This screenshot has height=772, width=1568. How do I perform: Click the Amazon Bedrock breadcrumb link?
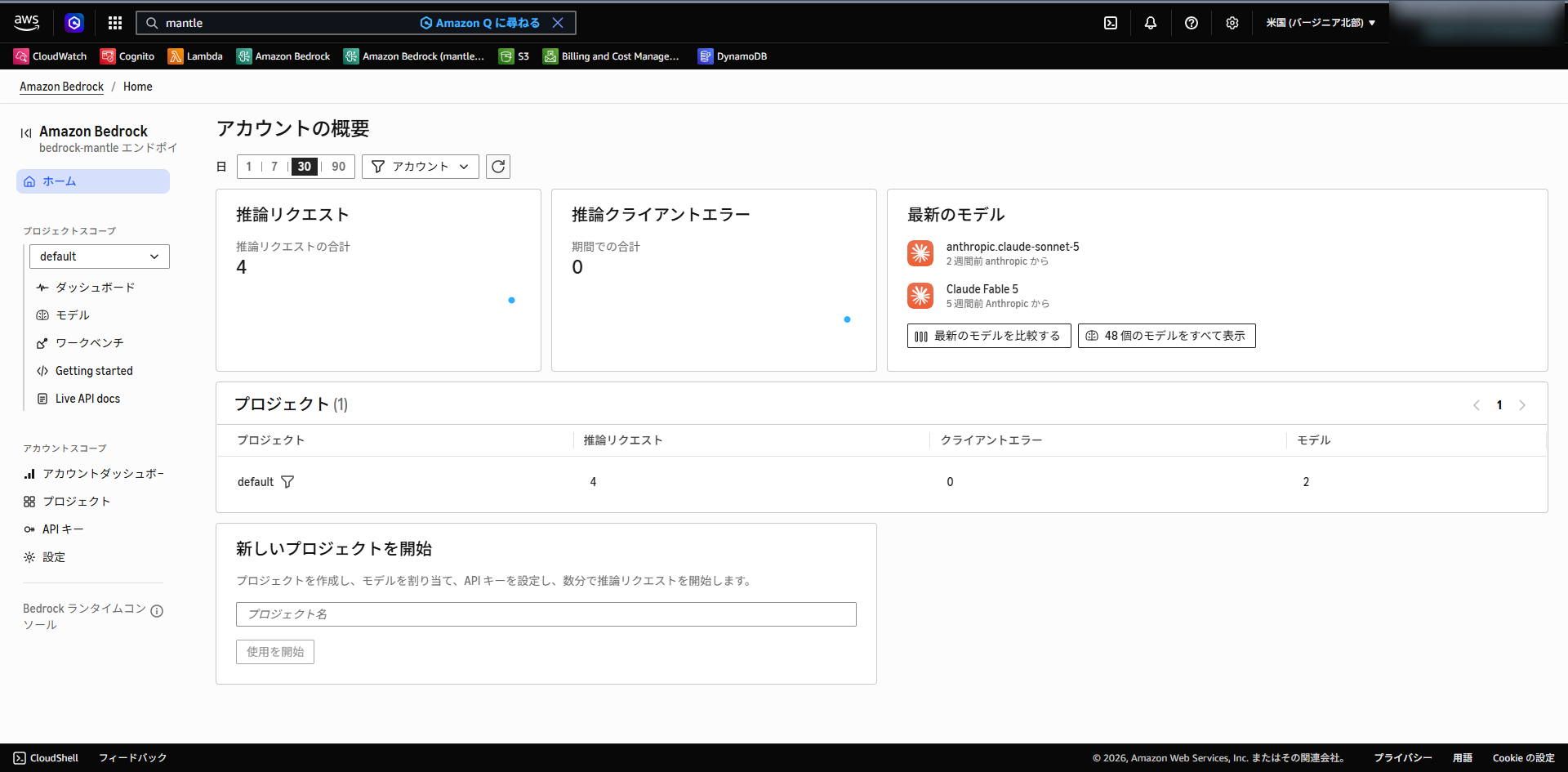pos(61,87)
